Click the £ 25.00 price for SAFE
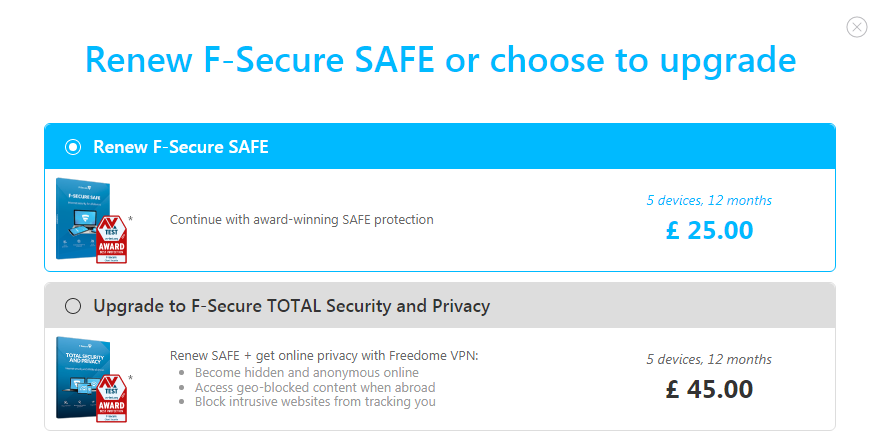This screenshot has width=885, height=432. [x=709, y=230]
